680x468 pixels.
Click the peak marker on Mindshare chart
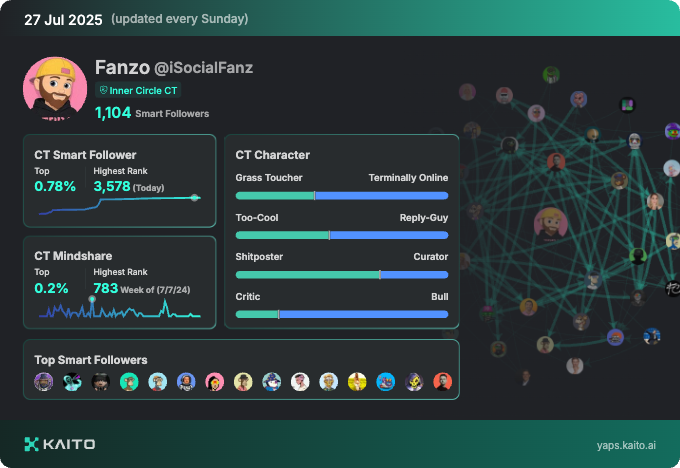[92, 299]
